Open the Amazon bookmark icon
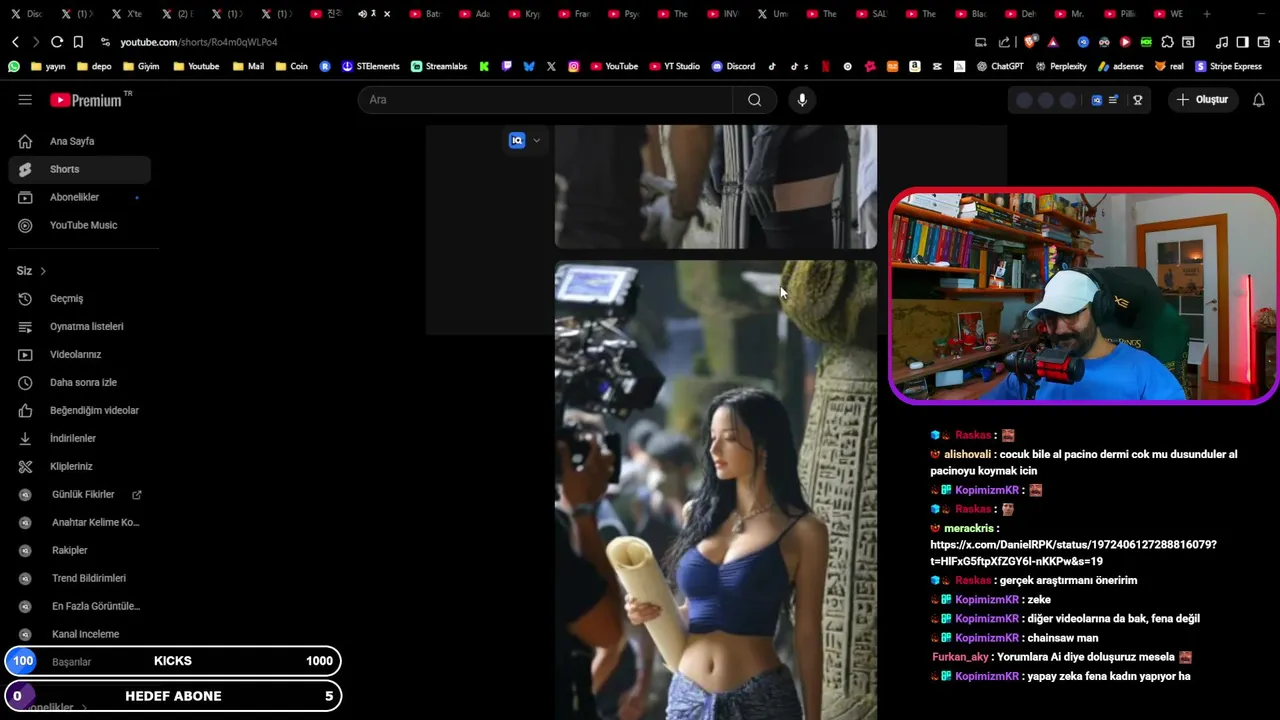 click(914, 67)
